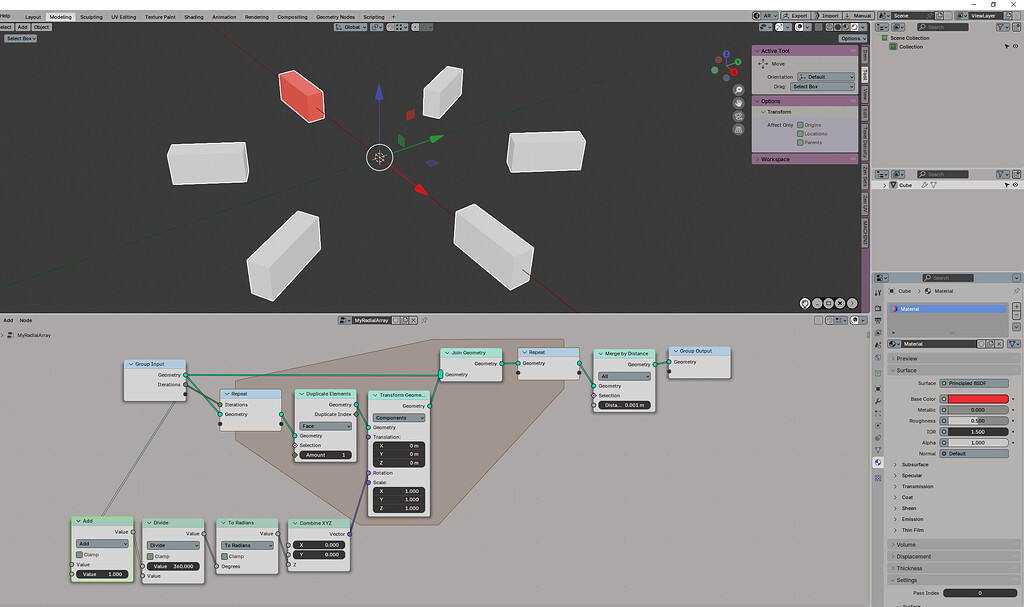Switch to the Geometry Nodes workspace tab

pos(335,16)
